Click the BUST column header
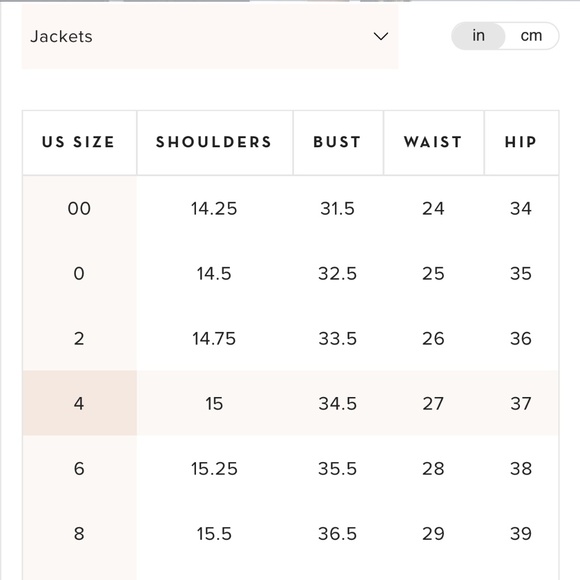 [338, 142]
